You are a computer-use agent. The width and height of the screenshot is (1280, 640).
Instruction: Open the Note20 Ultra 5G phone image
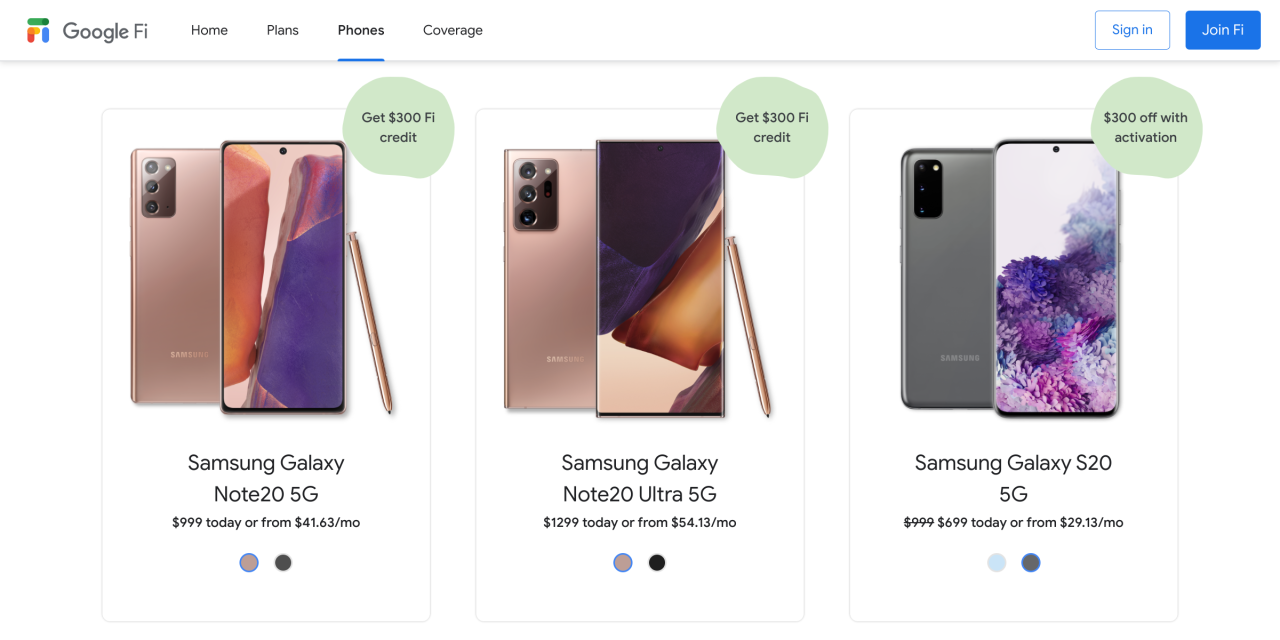638,278
